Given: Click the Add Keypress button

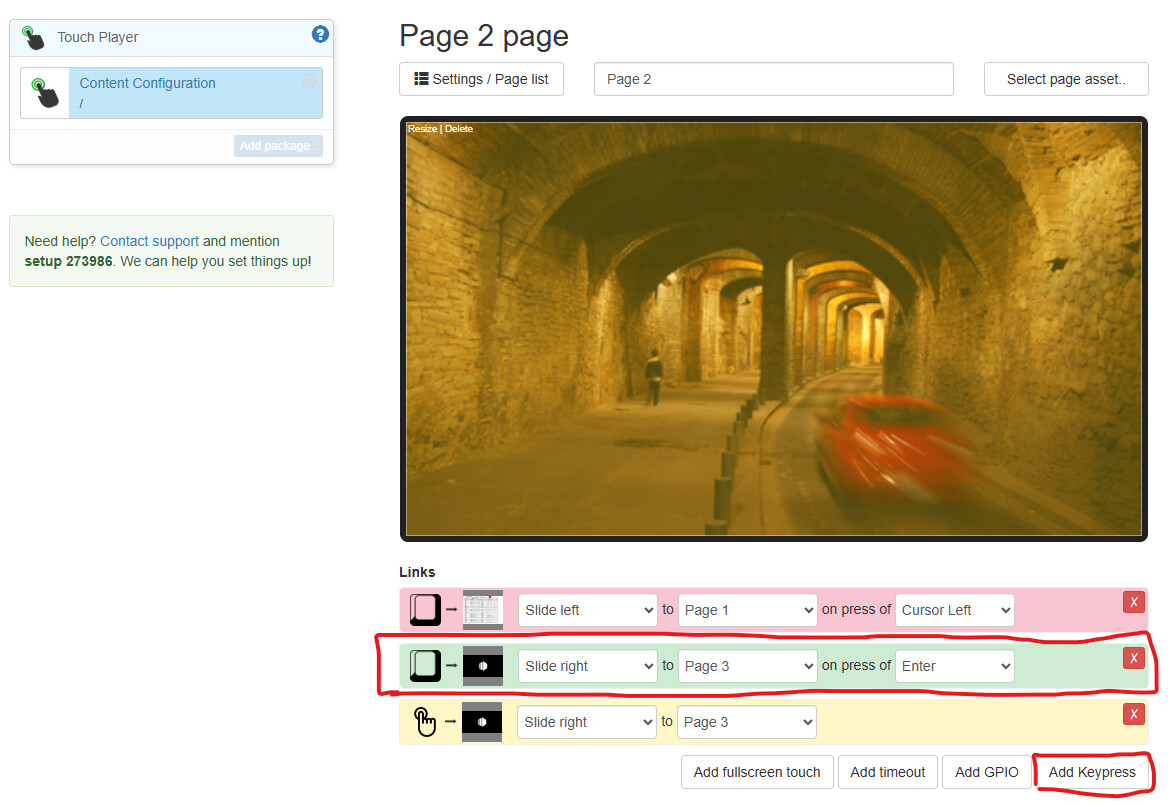Looking at the screenshot, I should tap(1092, 772).
